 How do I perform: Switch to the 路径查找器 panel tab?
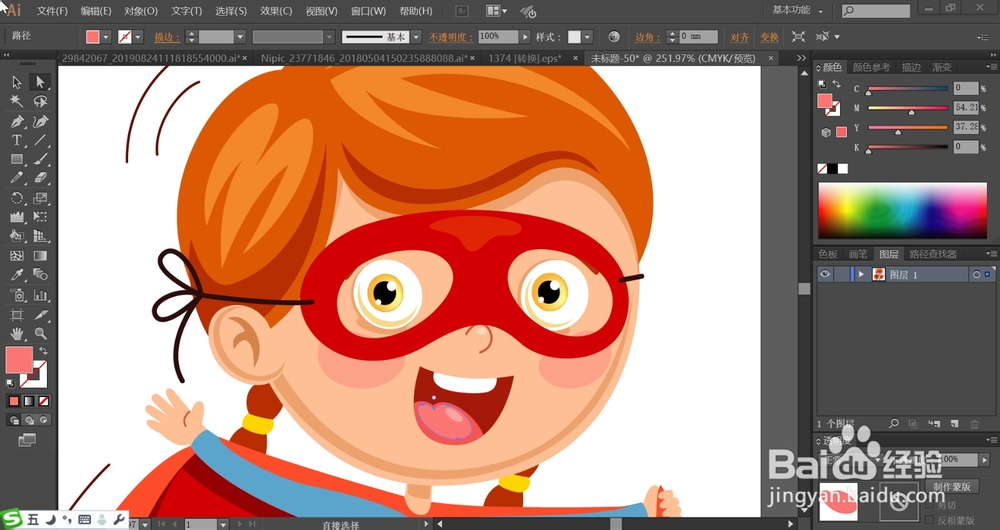tap(933, 254)
